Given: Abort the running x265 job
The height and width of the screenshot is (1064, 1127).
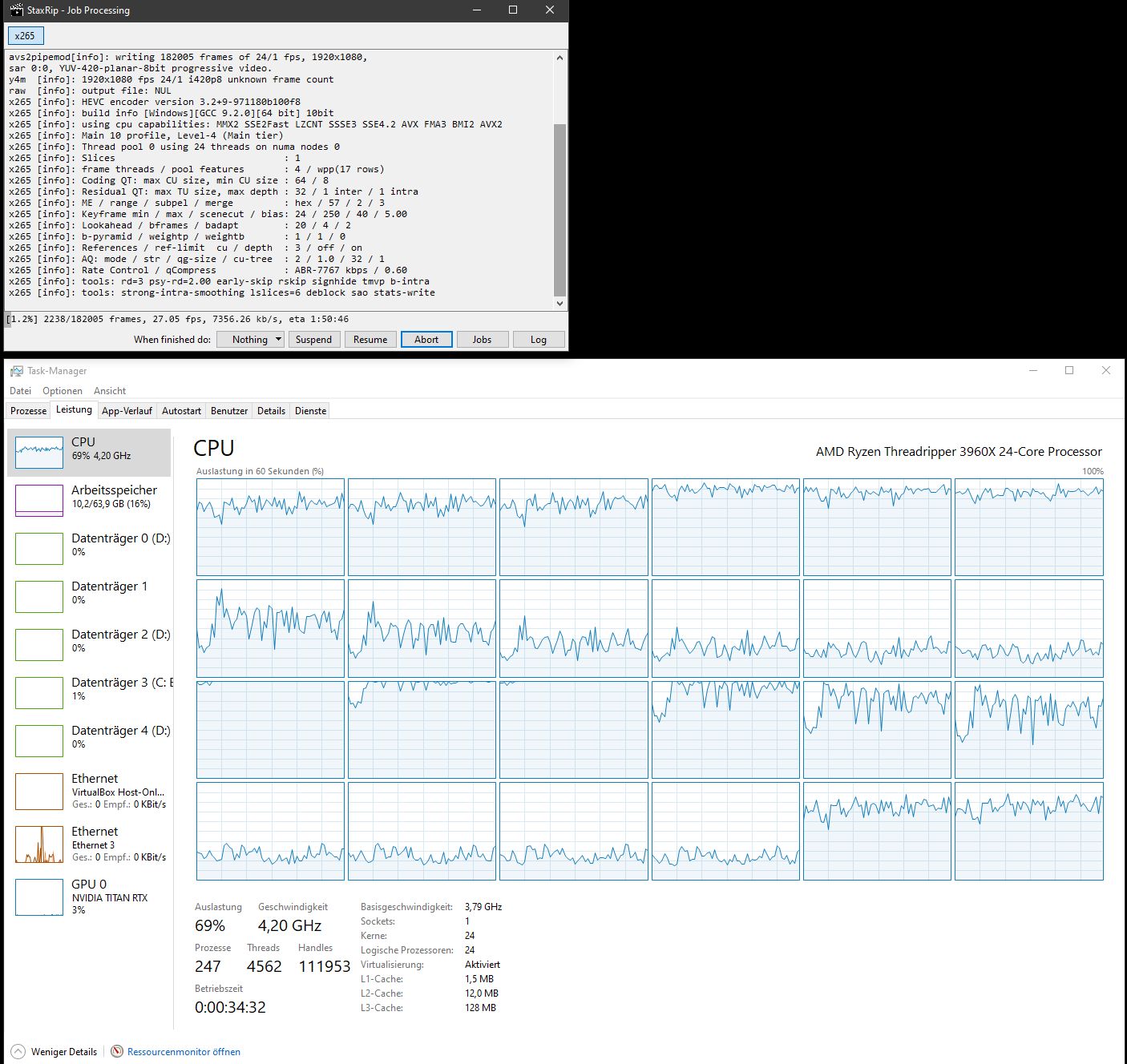Looking at the screenshot, I should 426,340.
